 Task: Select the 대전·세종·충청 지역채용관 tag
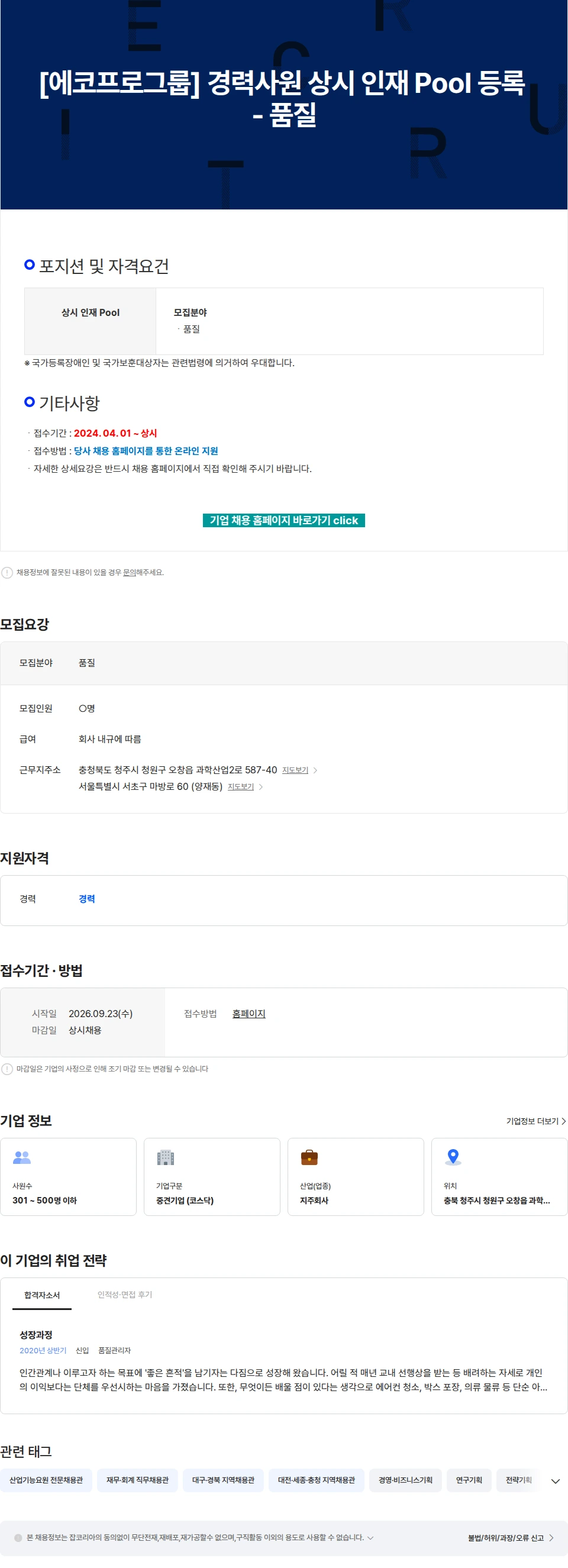317,1480
